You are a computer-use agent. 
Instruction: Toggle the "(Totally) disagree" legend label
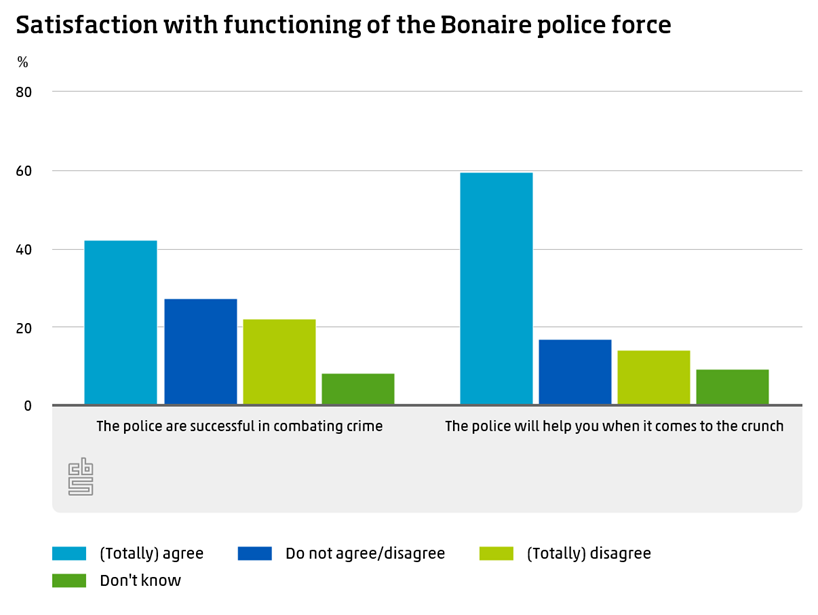[588, 553]
